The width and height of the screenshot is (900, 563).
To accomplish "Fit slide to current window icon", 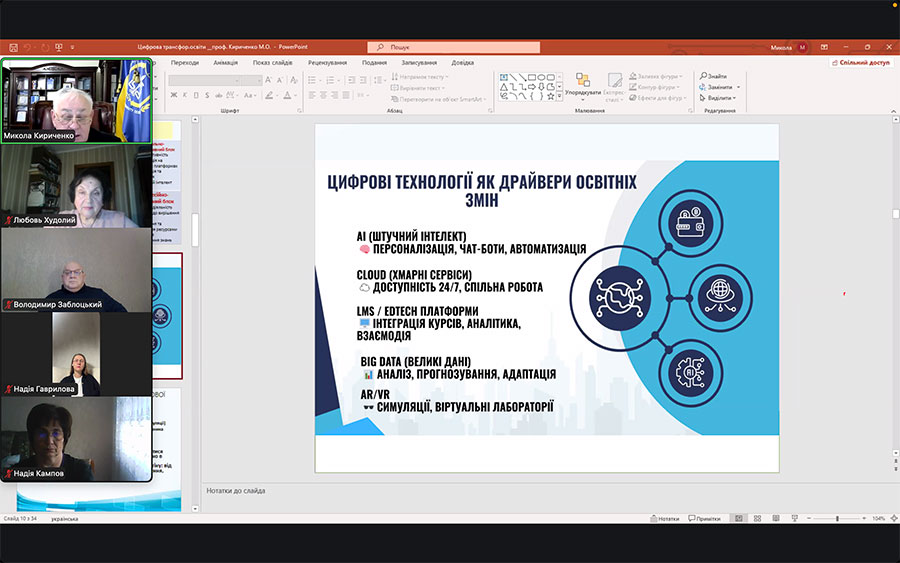I will pyautogui.click(x=891, y=518).
